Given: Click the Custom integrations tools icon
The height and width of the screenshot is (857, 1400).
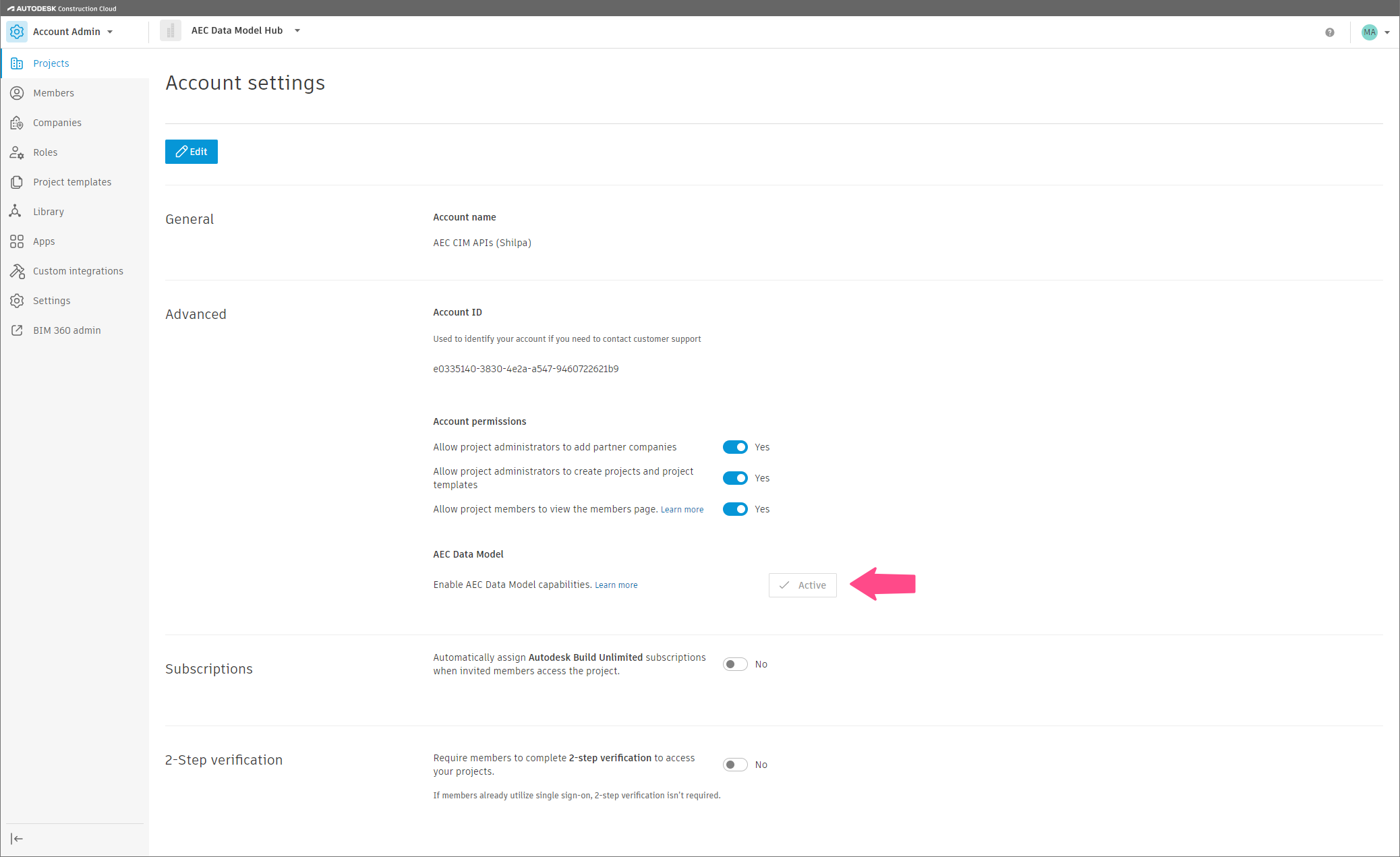Looking at the screenshot, I should [x=17, y=271].
